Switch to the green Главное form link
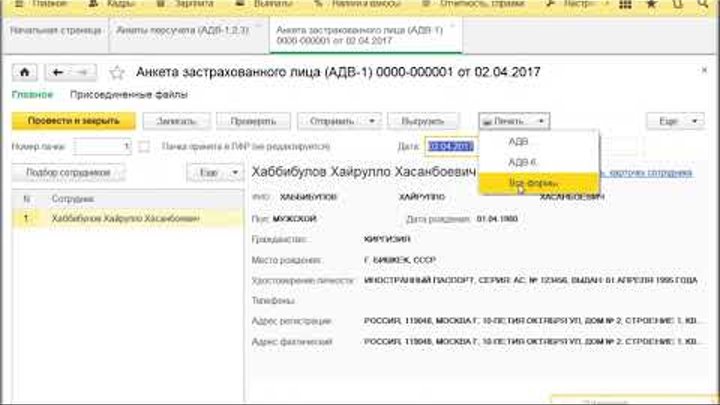 [32, 95]
